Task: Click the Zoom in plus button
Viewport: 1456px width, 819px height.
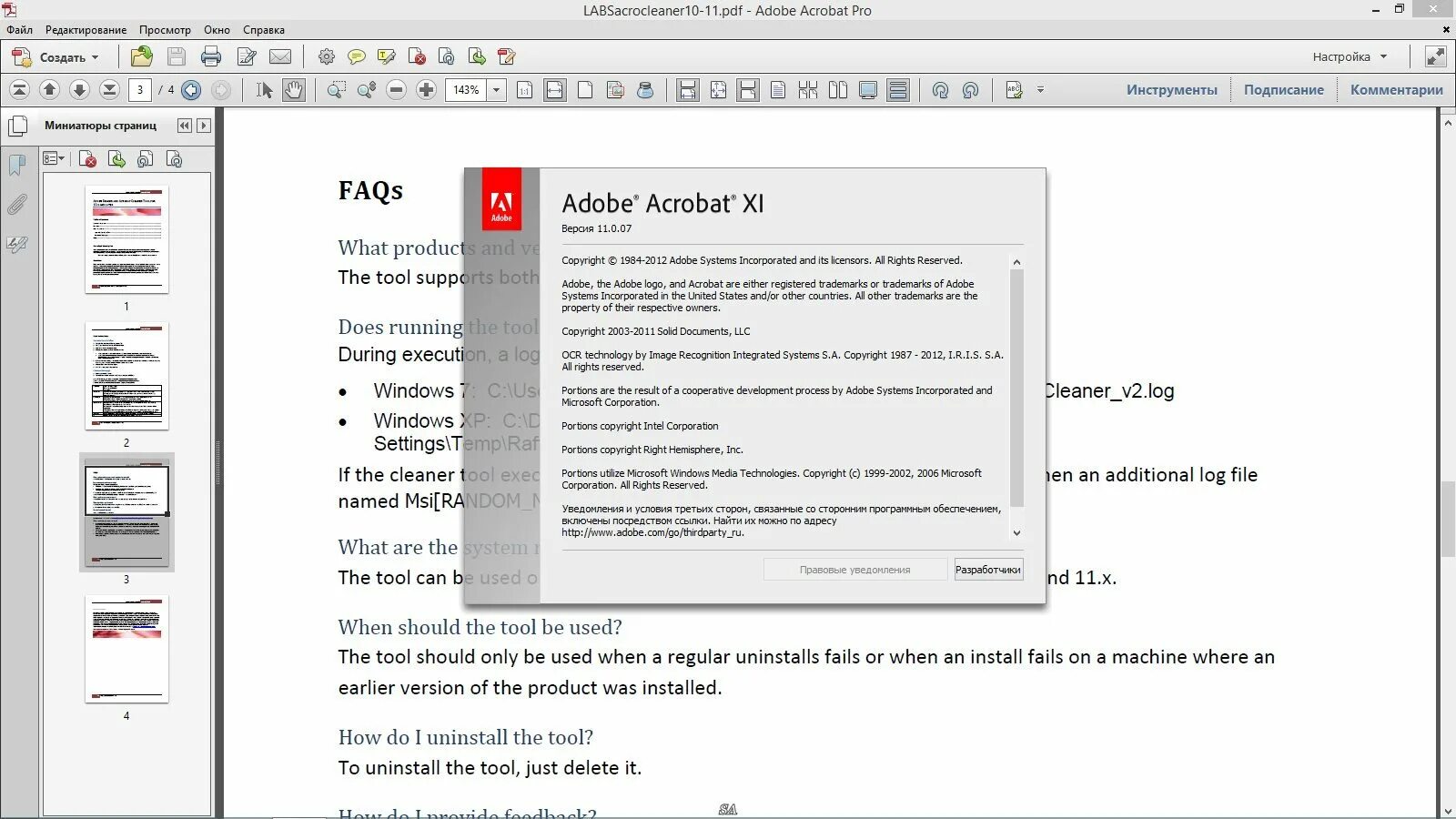Action: pyautogui.click(x=426, y=89)
